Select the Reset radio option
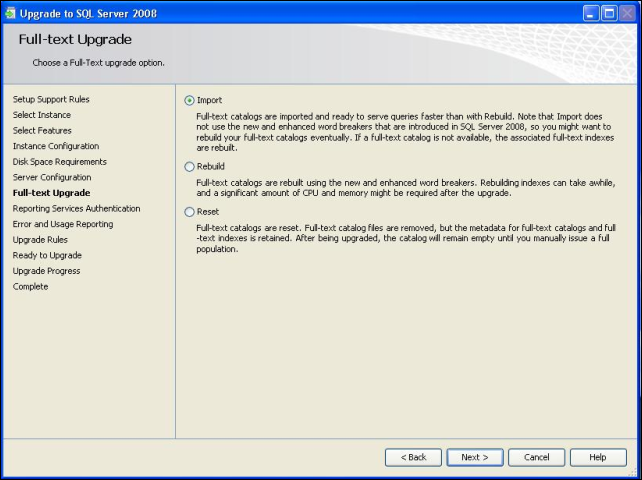 click(189, 212)
